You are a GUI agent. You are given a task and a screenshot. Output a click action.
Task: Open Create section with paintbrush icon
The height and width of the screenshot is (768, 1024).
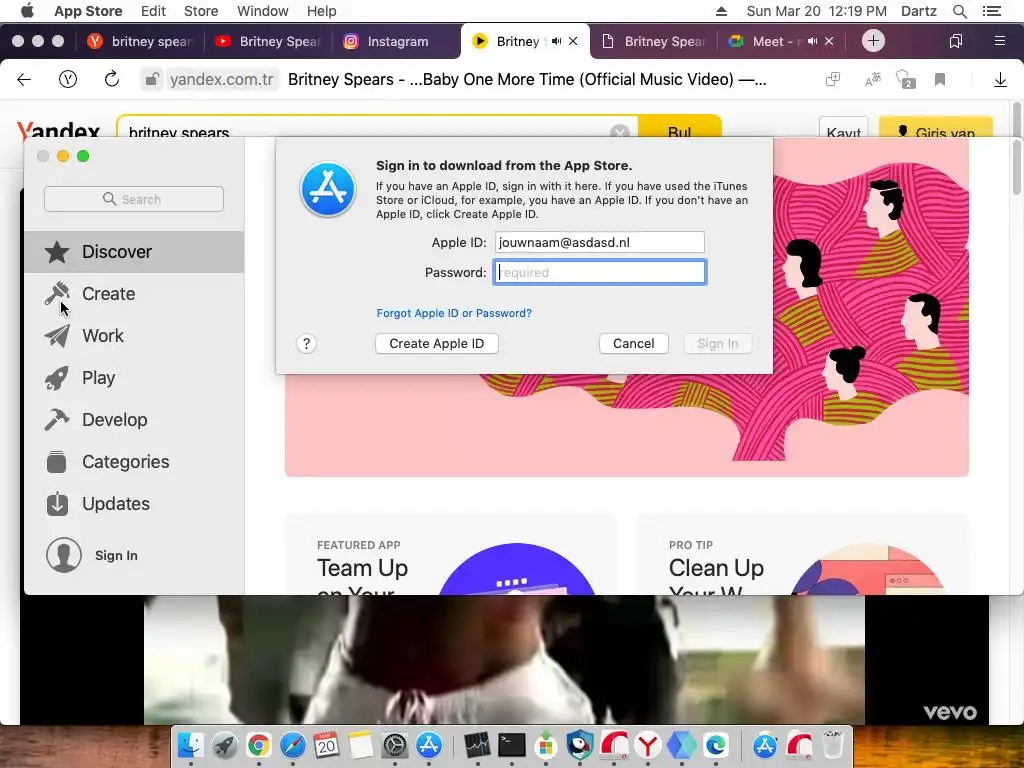(x=134, y=294)
